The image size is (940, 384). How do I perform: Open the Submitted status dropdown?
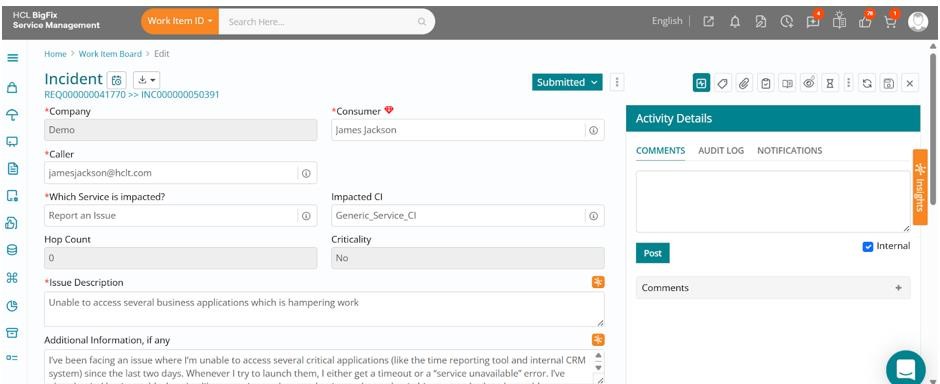coord(567,83)
